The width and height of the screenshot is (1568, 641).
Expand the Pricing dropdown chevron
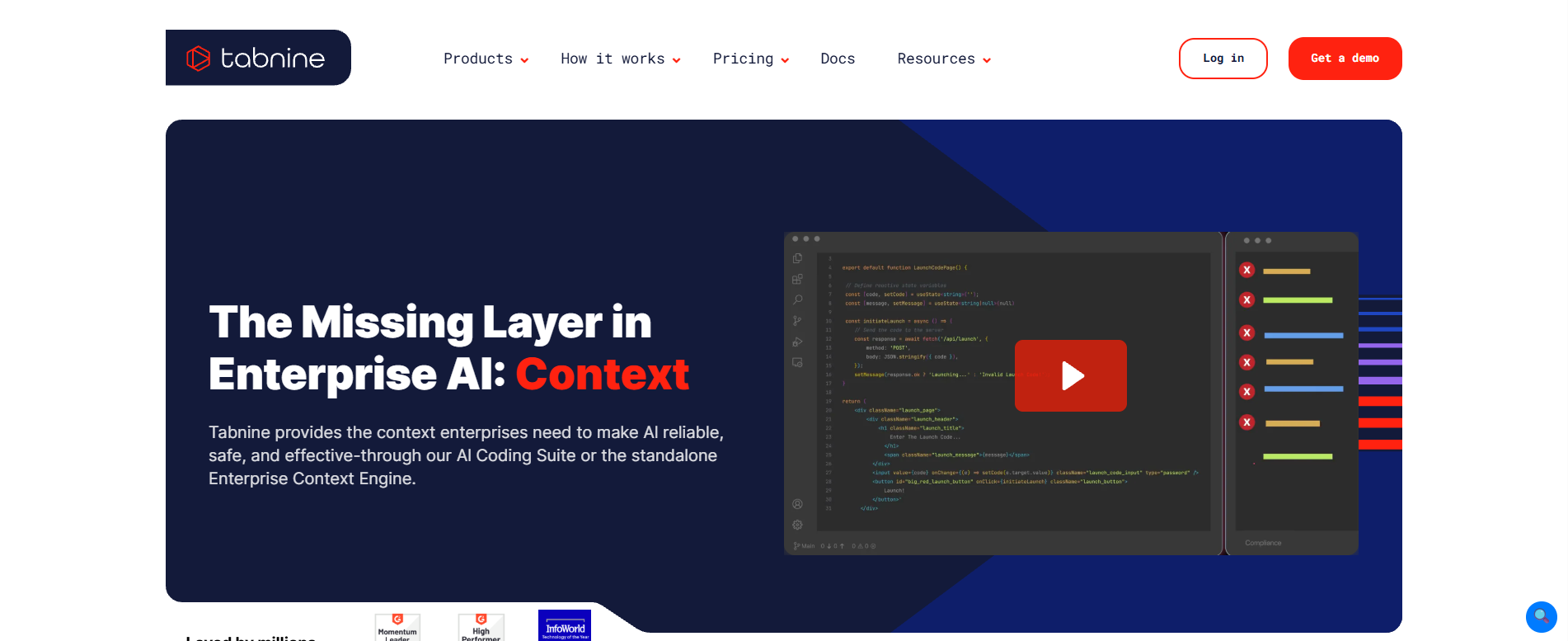click(x=785, y=60)
